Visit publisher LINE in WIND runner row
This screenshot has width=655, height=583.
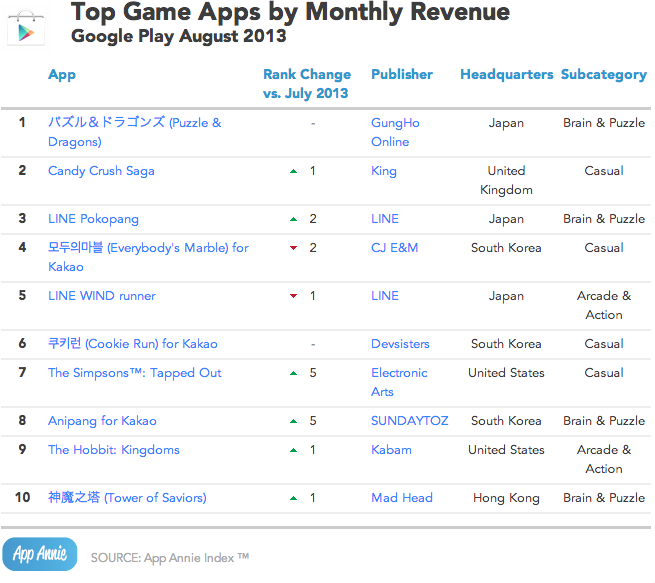(385, 296)
